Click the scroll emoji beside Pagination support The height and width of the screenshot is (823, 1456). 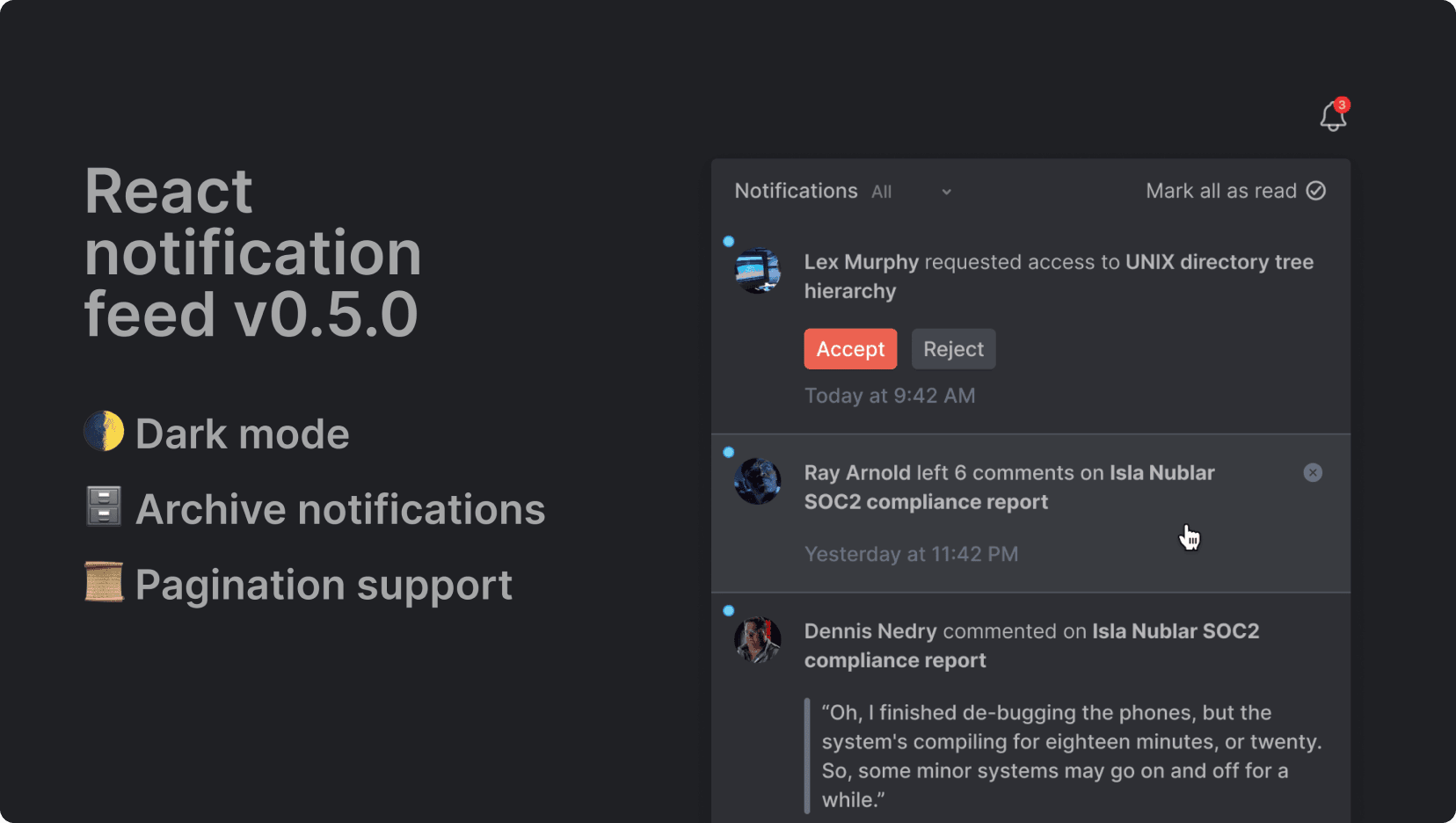[104, 583]
